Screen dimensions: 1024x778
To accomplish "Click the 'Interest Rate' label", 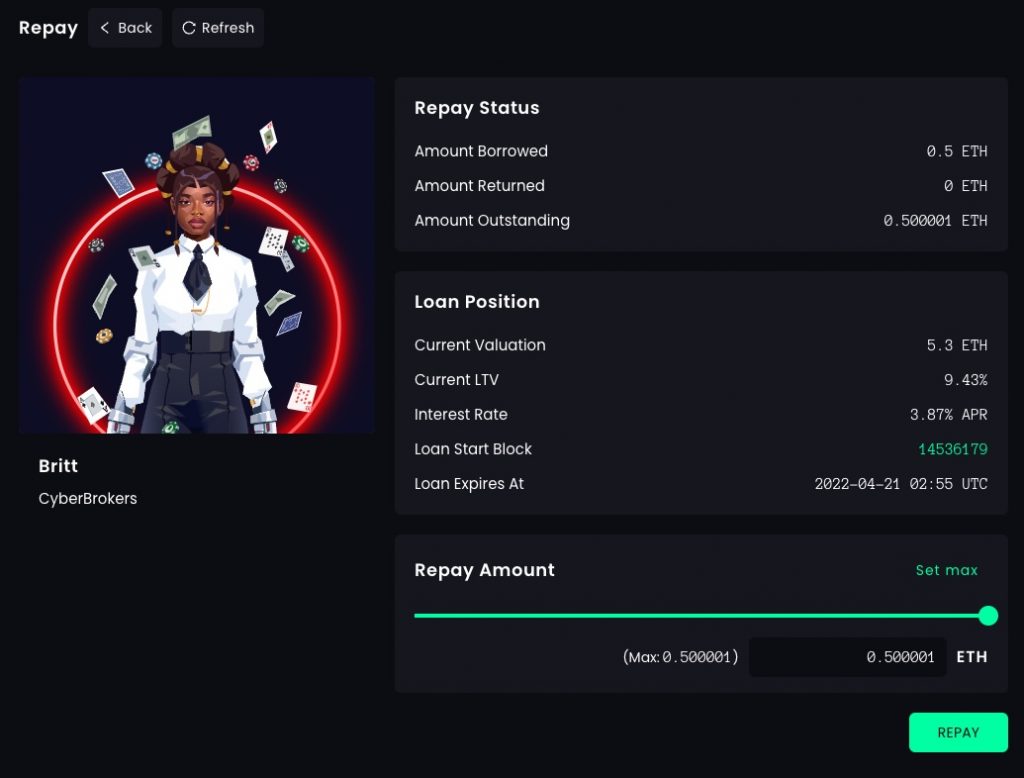I will 460,414.
